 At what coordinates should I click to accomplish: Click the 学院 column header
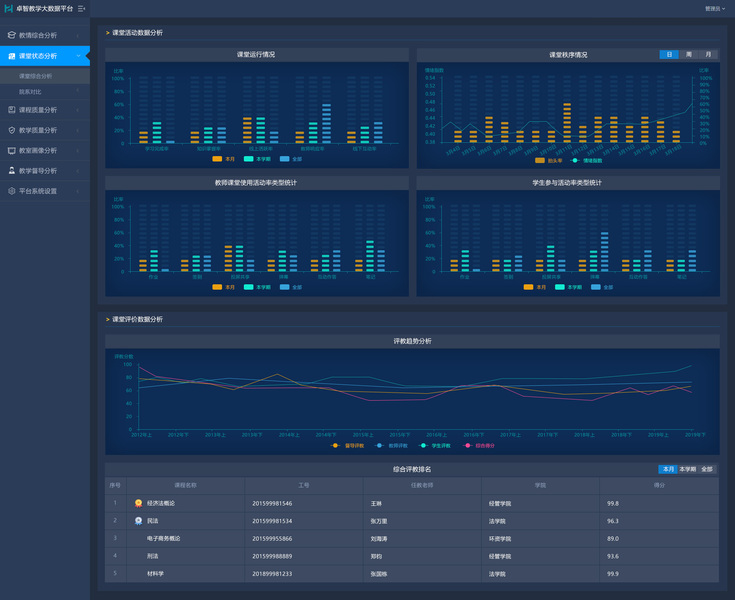[540, 485]
